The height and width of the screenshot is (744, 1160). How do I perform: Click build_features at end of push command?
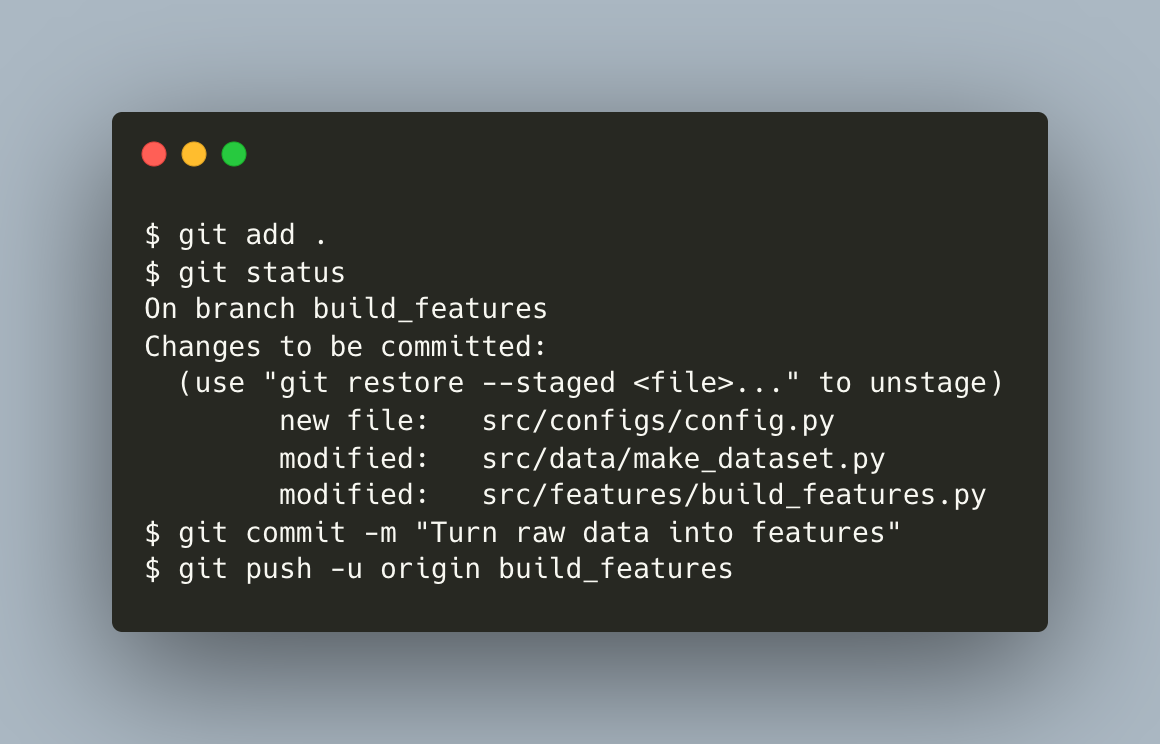coord(616,569)
